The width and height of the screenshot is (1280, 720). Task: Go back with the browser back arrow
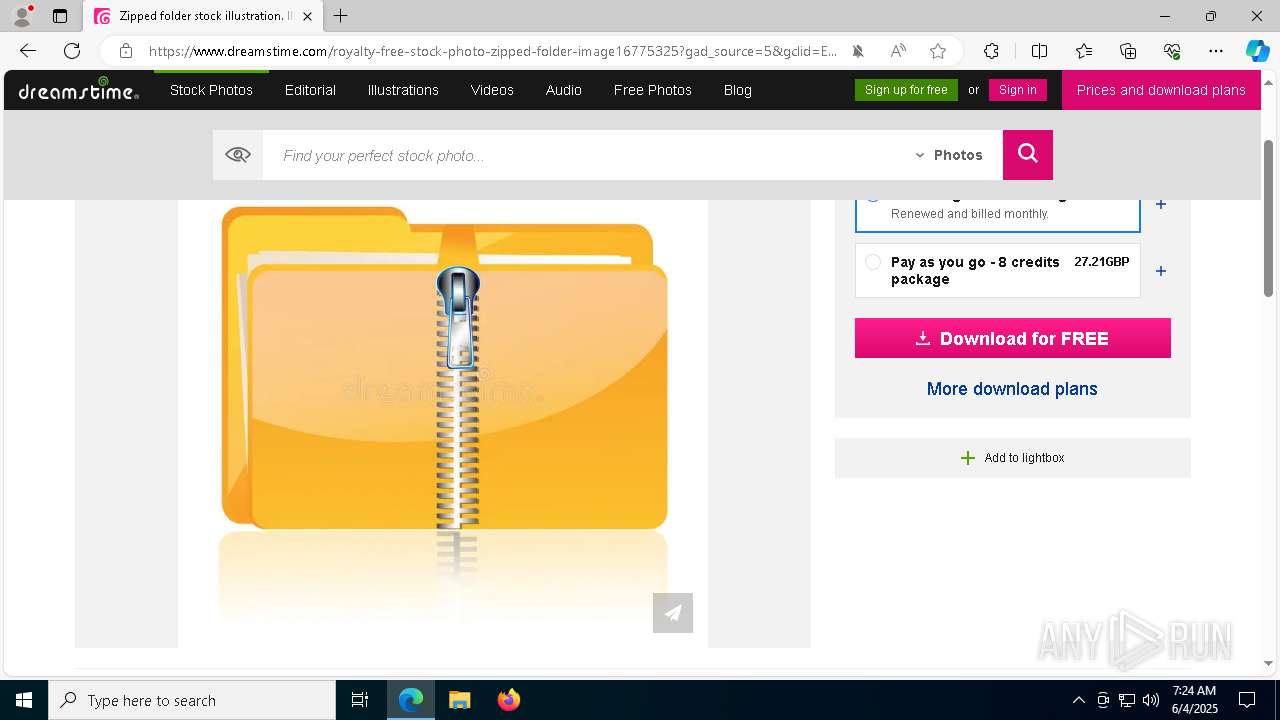[28, 51]
